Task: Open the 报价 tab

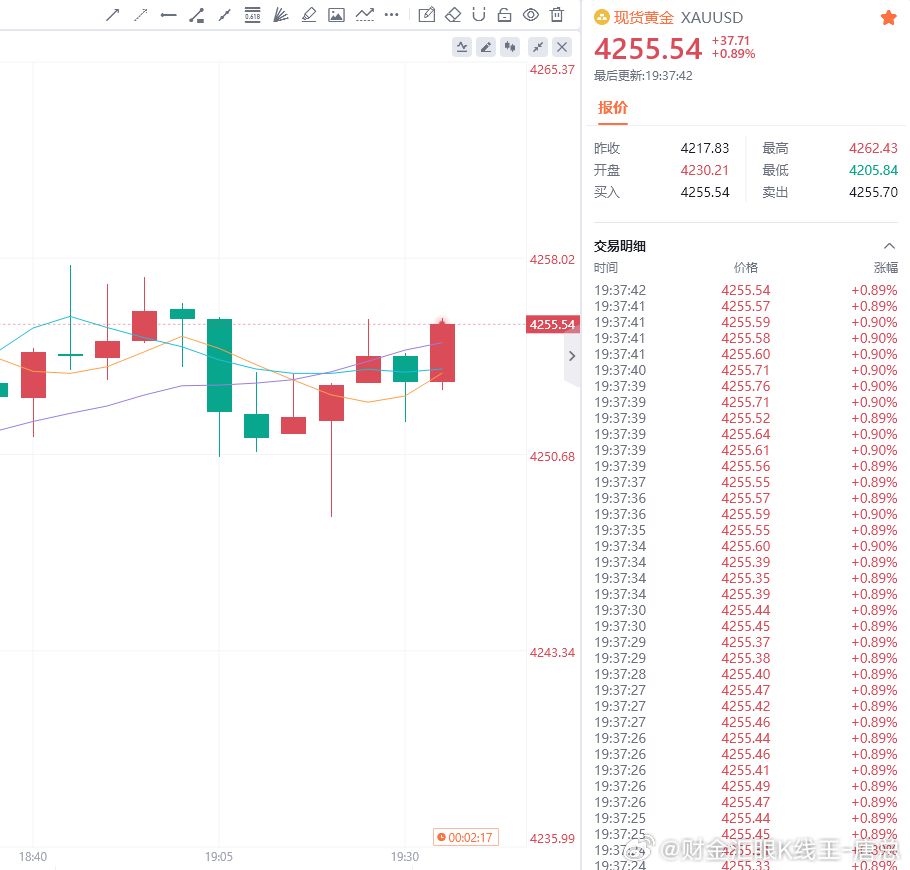Action: coord(613,108)
